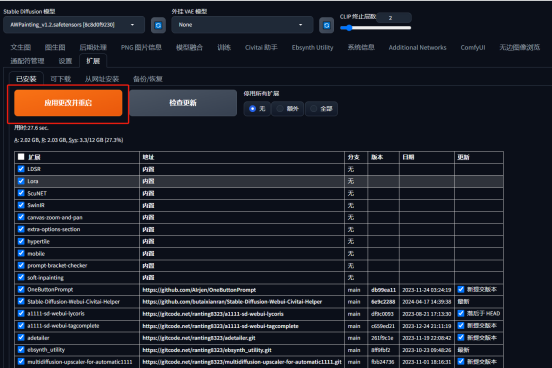The width and height of the screenshot is (552, 368).
Task: Uncheck the LDSR extension checkbox
Action: click(x=21, y=169)
